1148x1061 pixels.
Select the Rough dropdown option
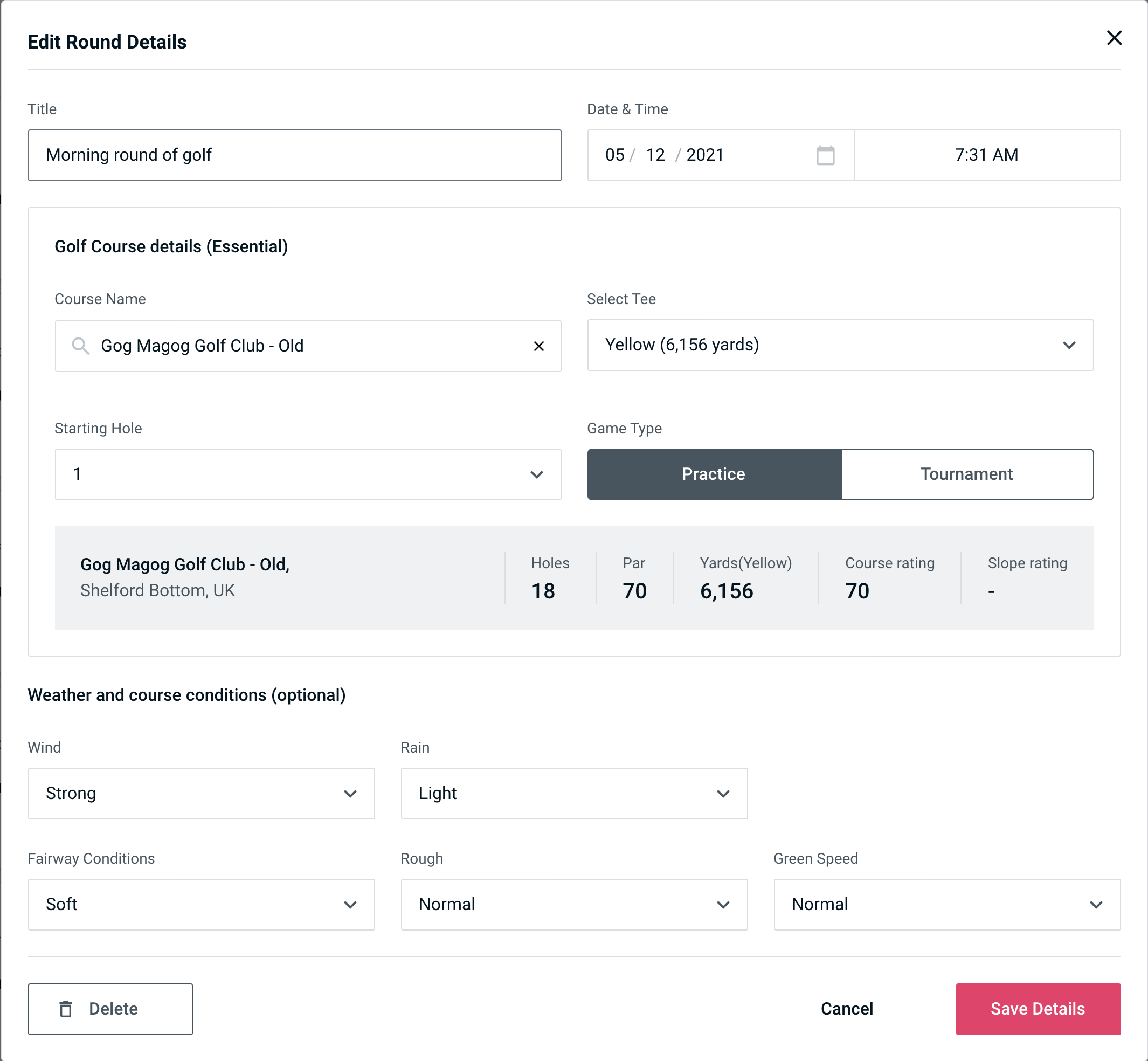[574, 904]
